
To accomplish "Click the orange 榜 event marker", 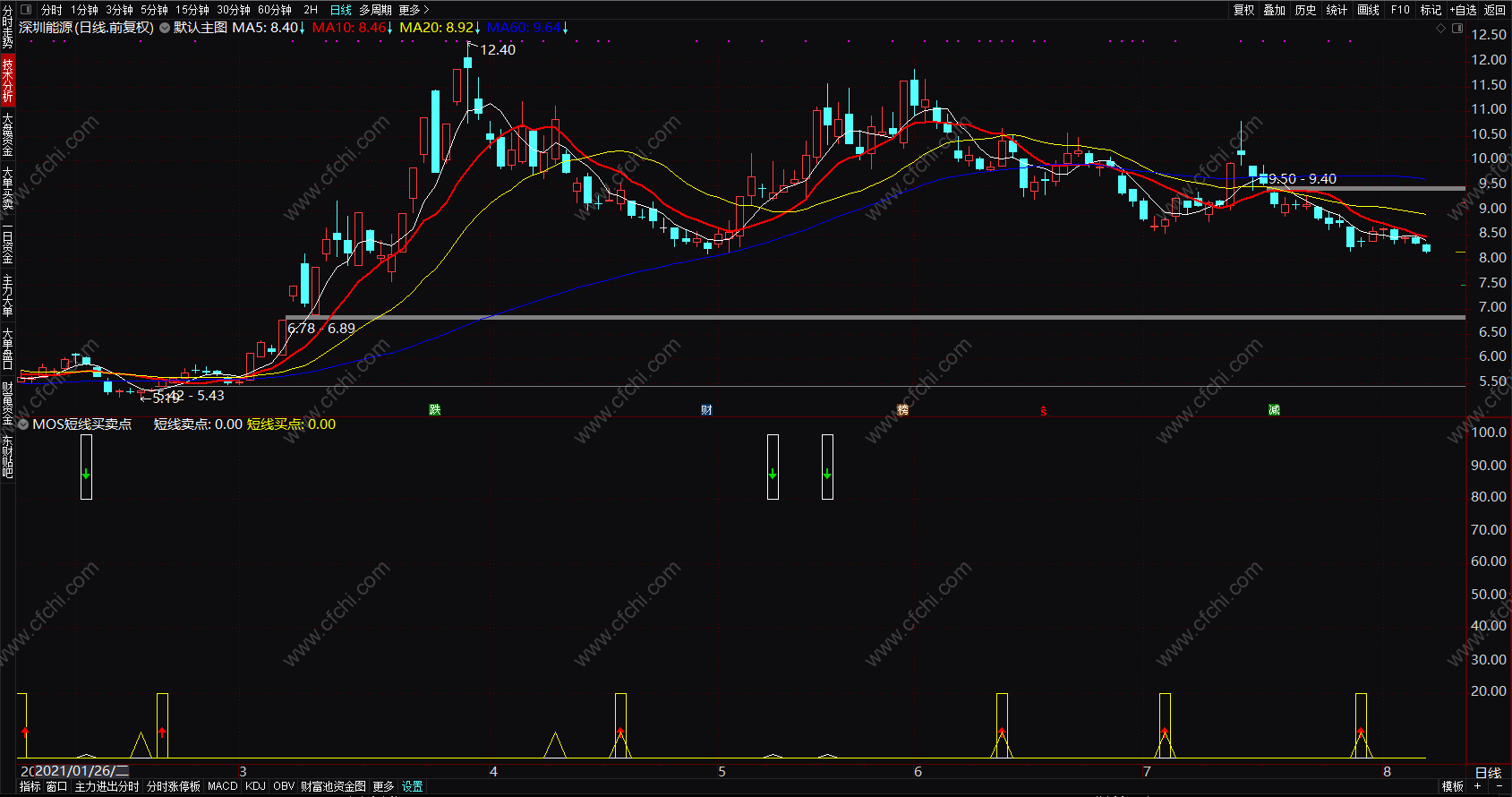I will [x=902, y=409].
